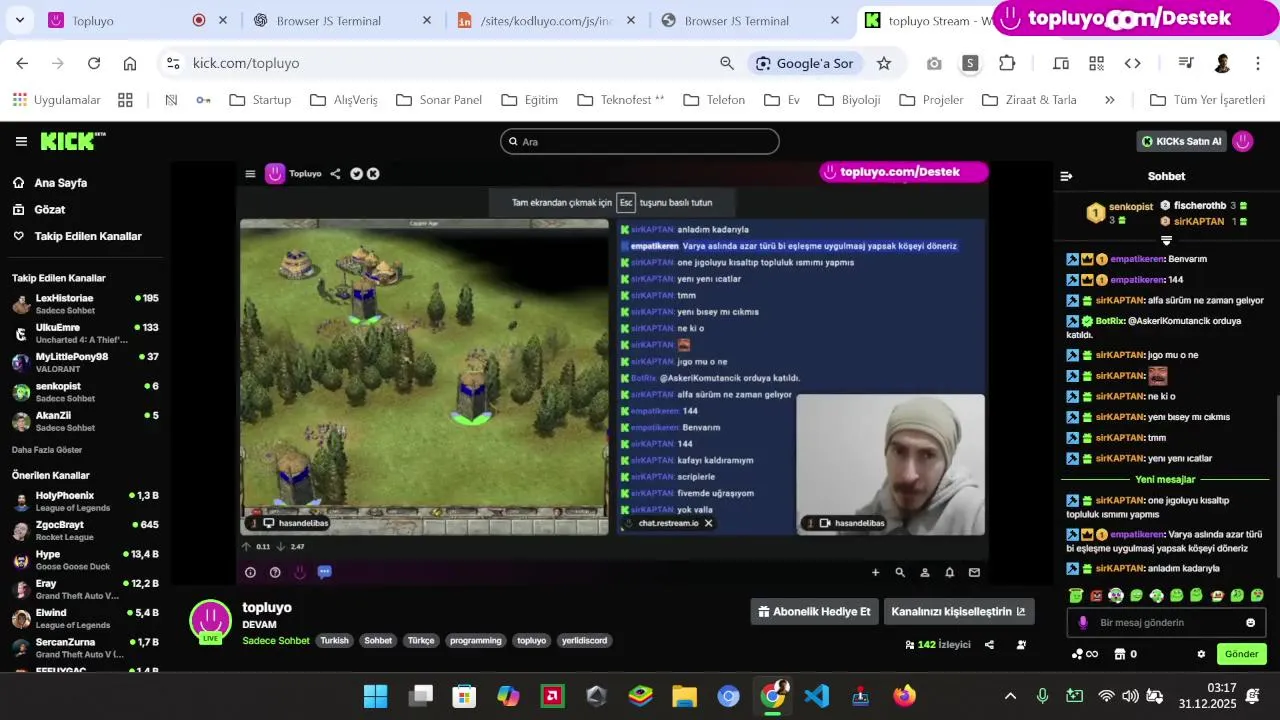Click the Bir mesaj gönderin input
The height and width of the screenshot is (720, 1280).
(x=1166, y=622)
